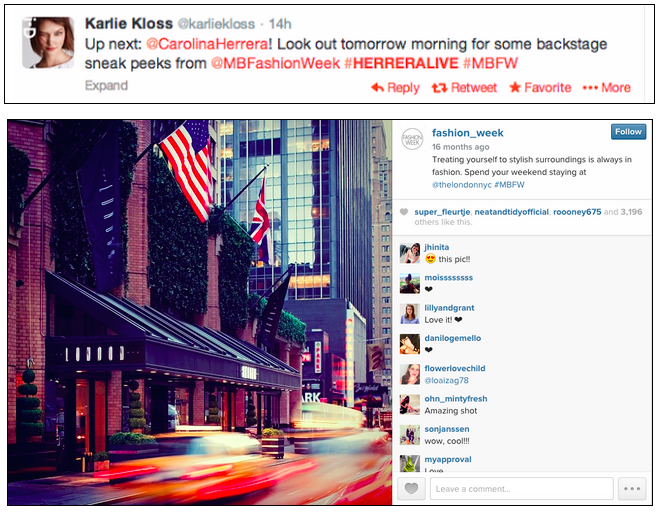660x512 pixels.
Task: Reply to Karlie Kloss's tweet
Action: pos(395,88)
